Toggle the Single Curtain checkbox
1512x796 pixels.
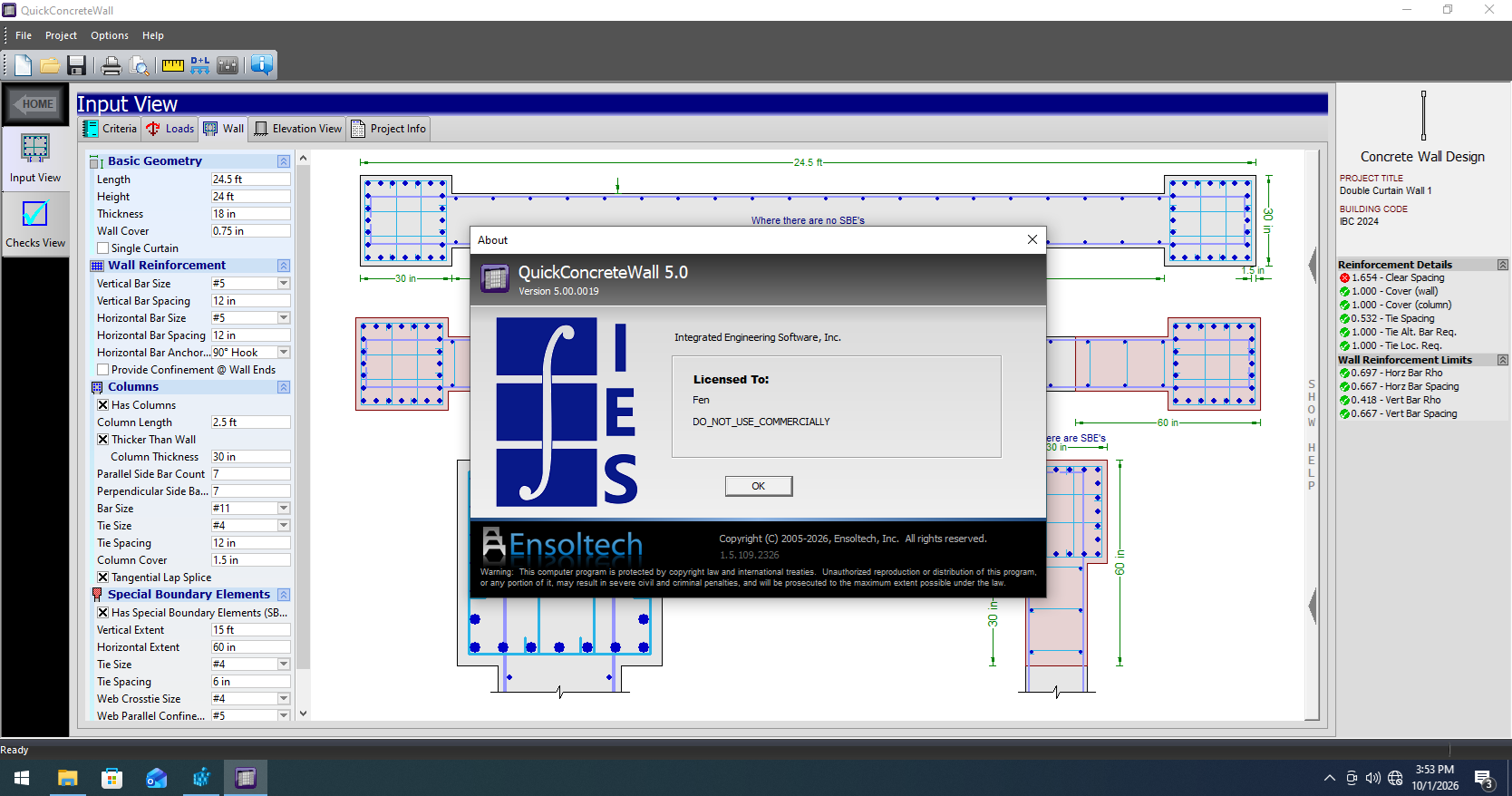pyautogui.click(x=102, y=248)
